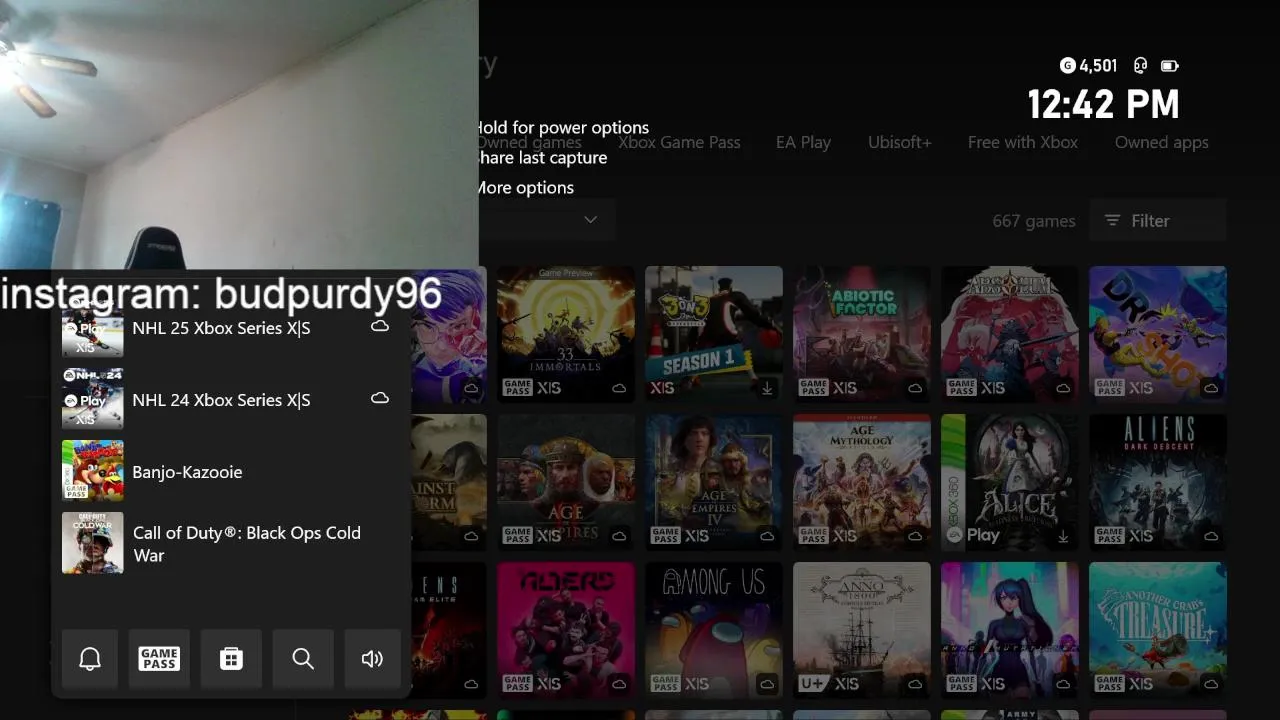The height and width of the screenshot is (720, 1280).
Task: Open the Absolum game tile
Action: [1010, 334]
